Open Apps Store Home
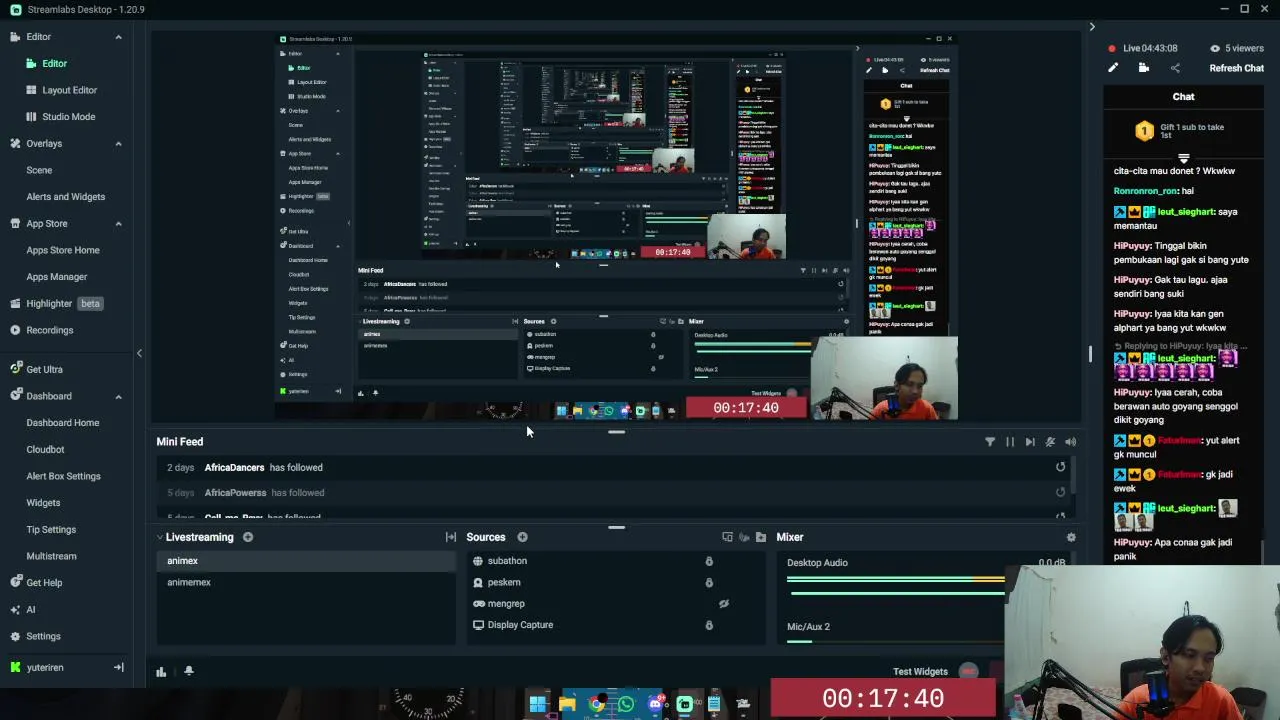 click(63, 250)
